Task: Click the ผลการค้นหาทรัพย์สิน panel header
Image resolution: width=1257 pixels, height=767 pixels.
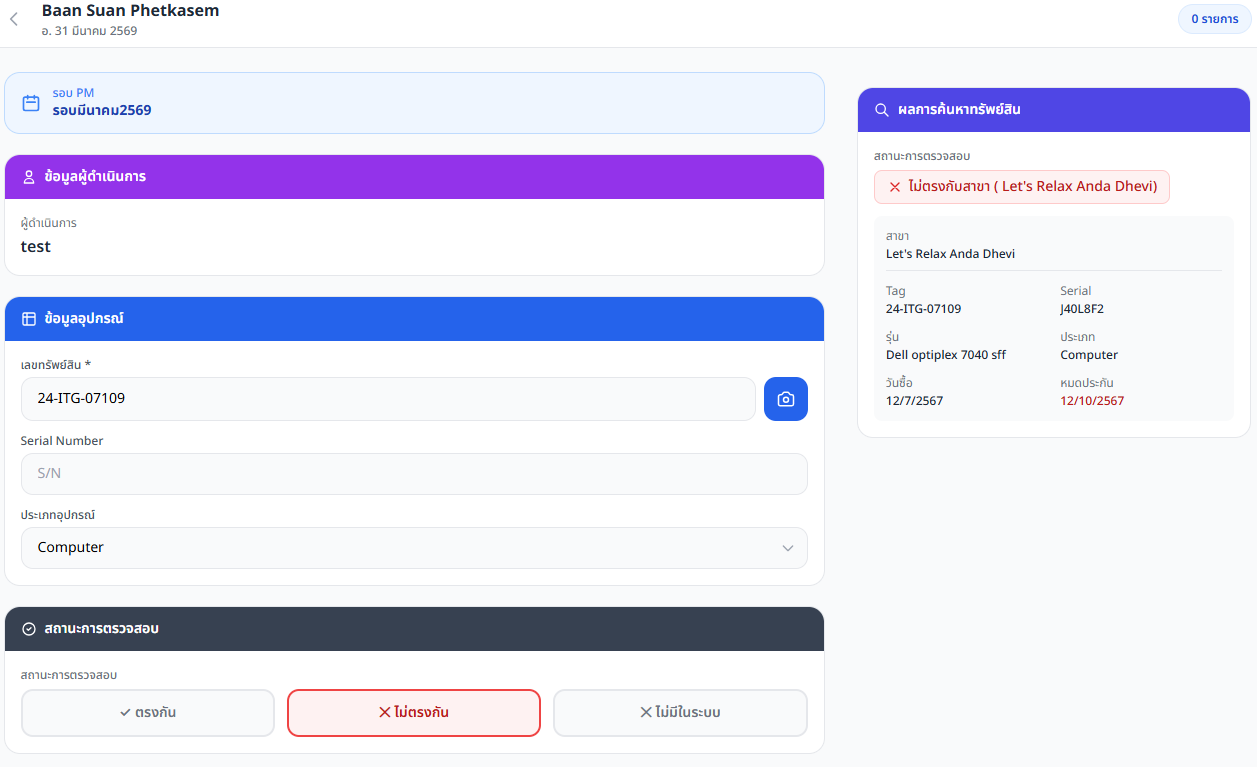Action: 1054,110
